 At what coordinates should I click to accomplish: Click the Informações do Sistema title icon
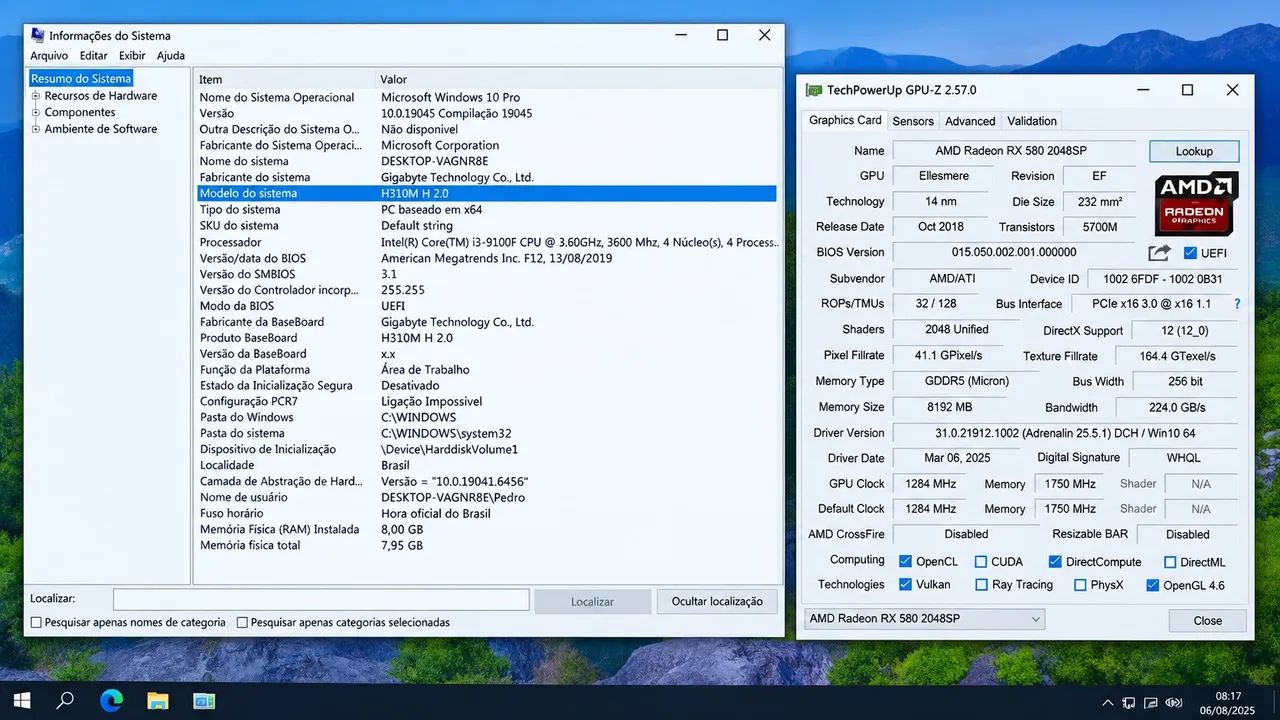[x=38, y=35]
